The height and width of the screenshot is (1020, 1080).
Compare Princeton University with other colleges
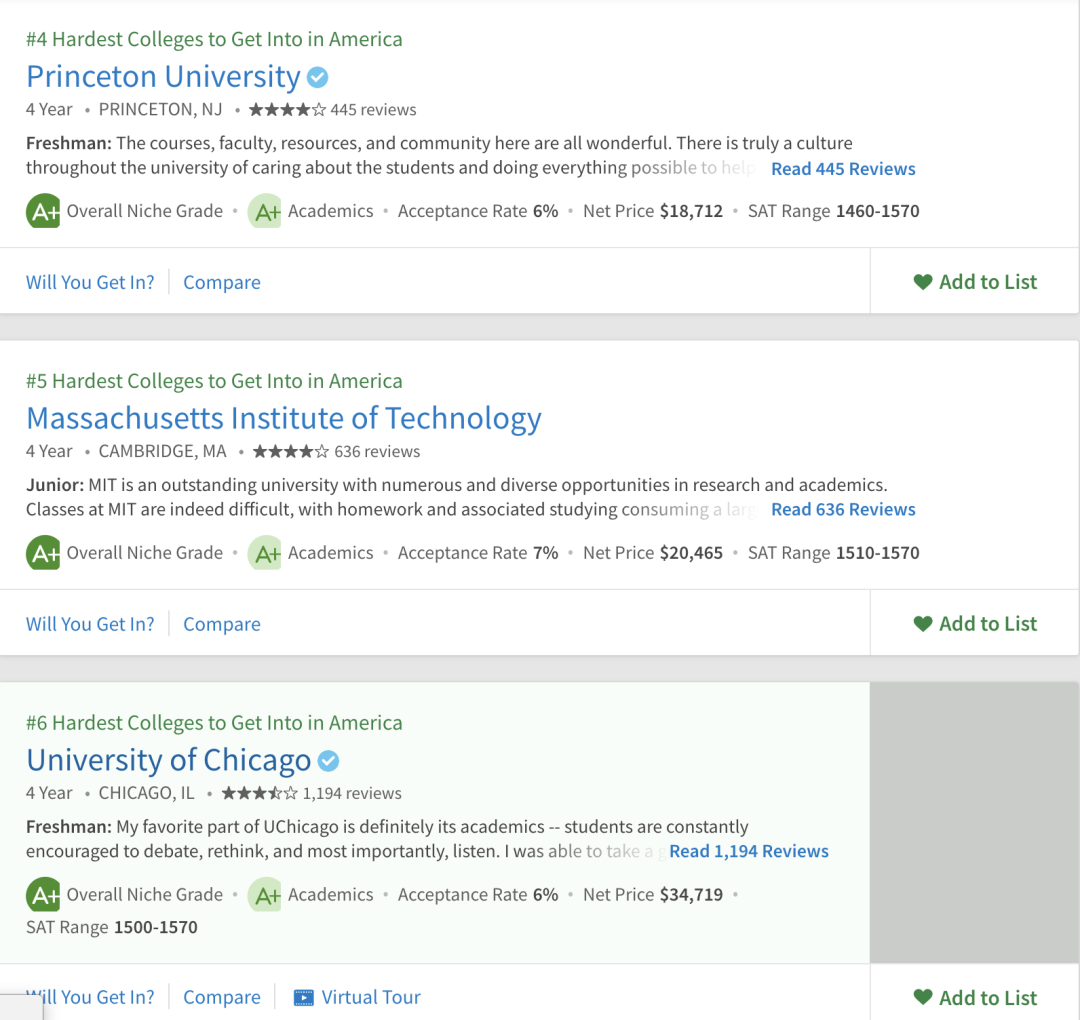click(x=221, y=282)
